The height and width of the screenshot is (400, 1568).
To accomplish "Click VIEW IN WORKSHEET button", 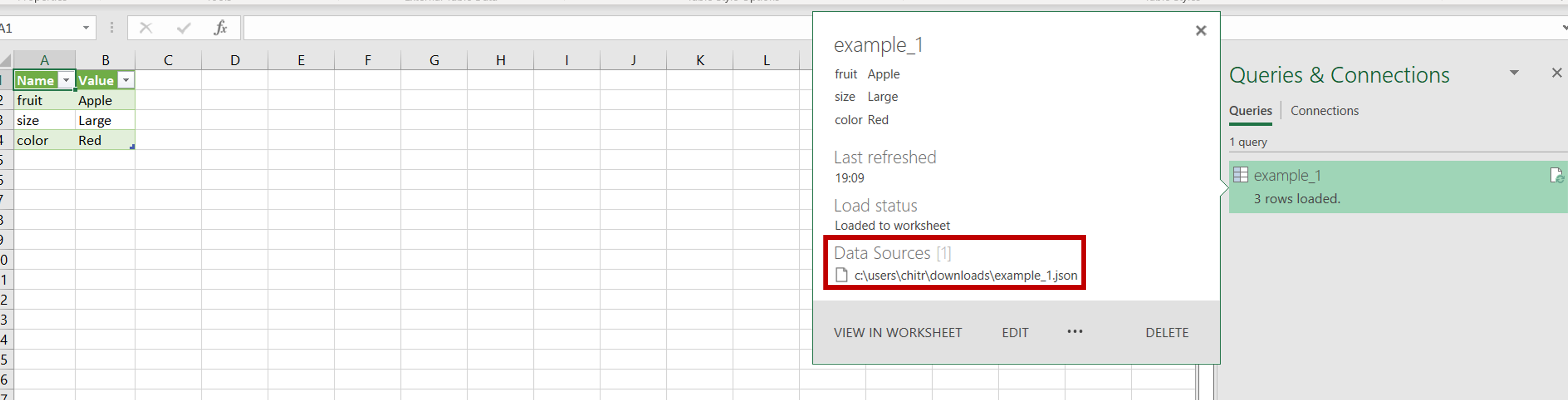I will [x=897, y=332].
